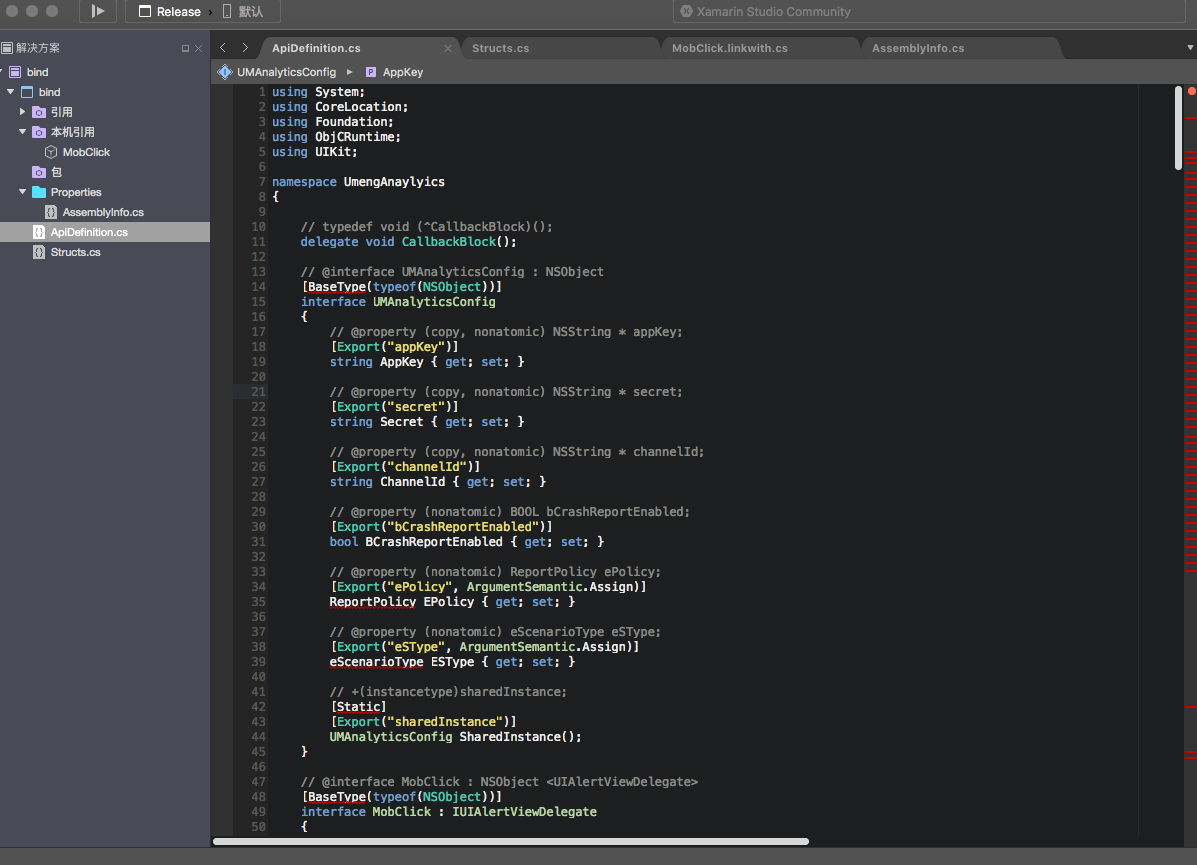1197x865 pixels.
Task: Click the Structs.cs file icon
Action: pos(39,252)
